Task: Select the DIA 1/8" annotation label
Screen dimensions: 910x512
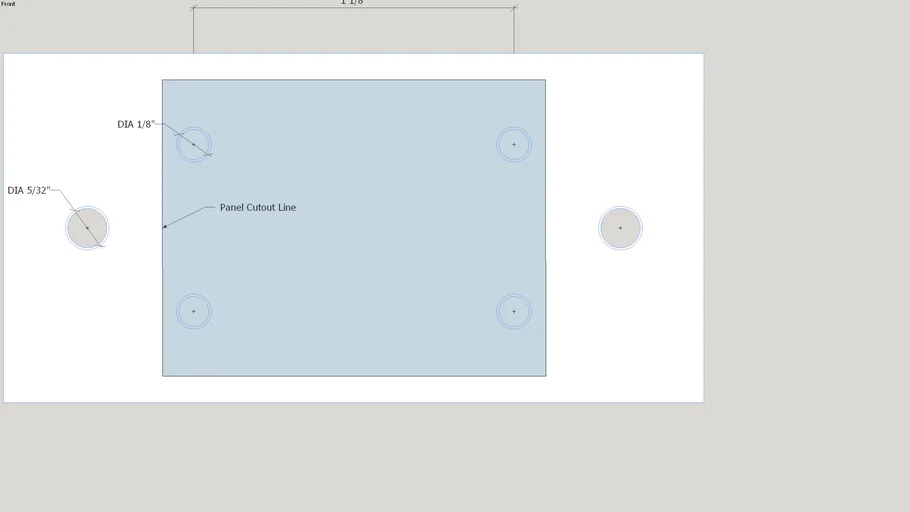Action: 136,124
